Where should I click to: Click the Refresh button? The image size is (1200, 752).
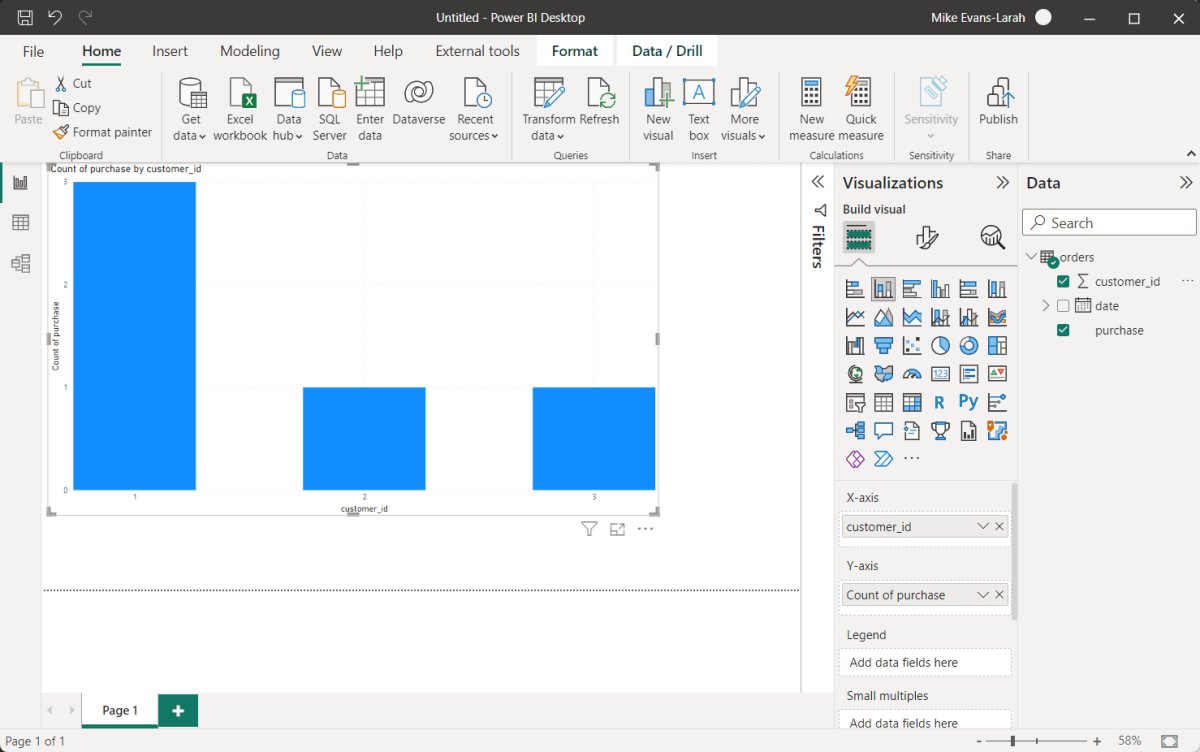pos(600,102)
